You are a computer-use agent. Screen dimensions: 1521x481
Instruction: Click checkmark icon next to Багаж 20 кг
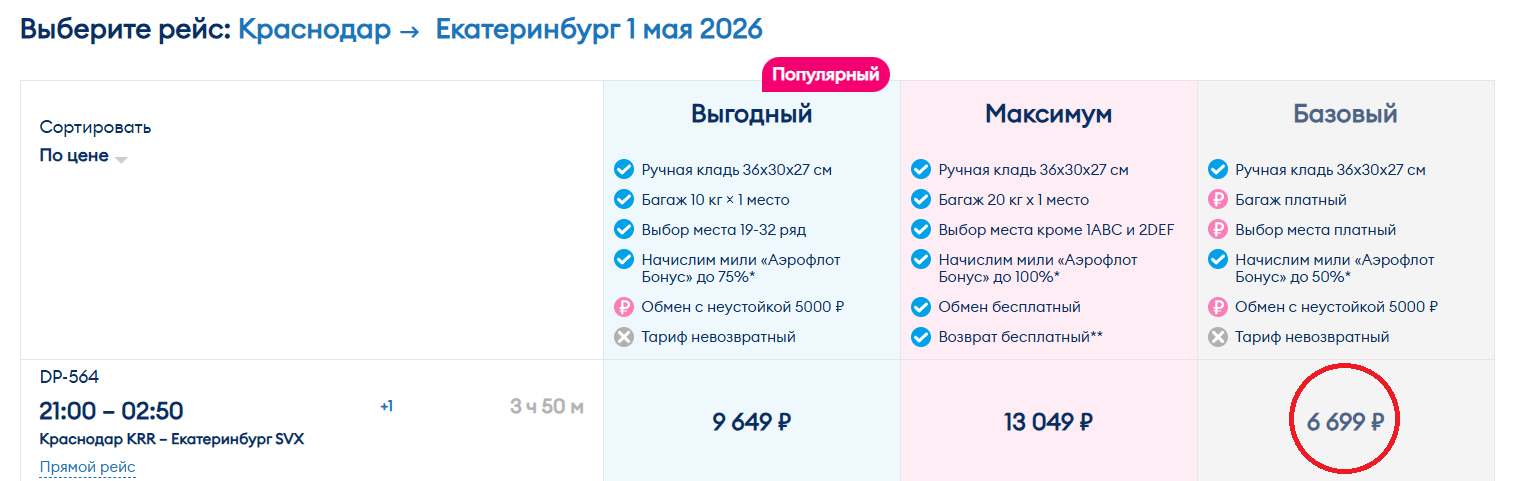(x=921, y=200)
